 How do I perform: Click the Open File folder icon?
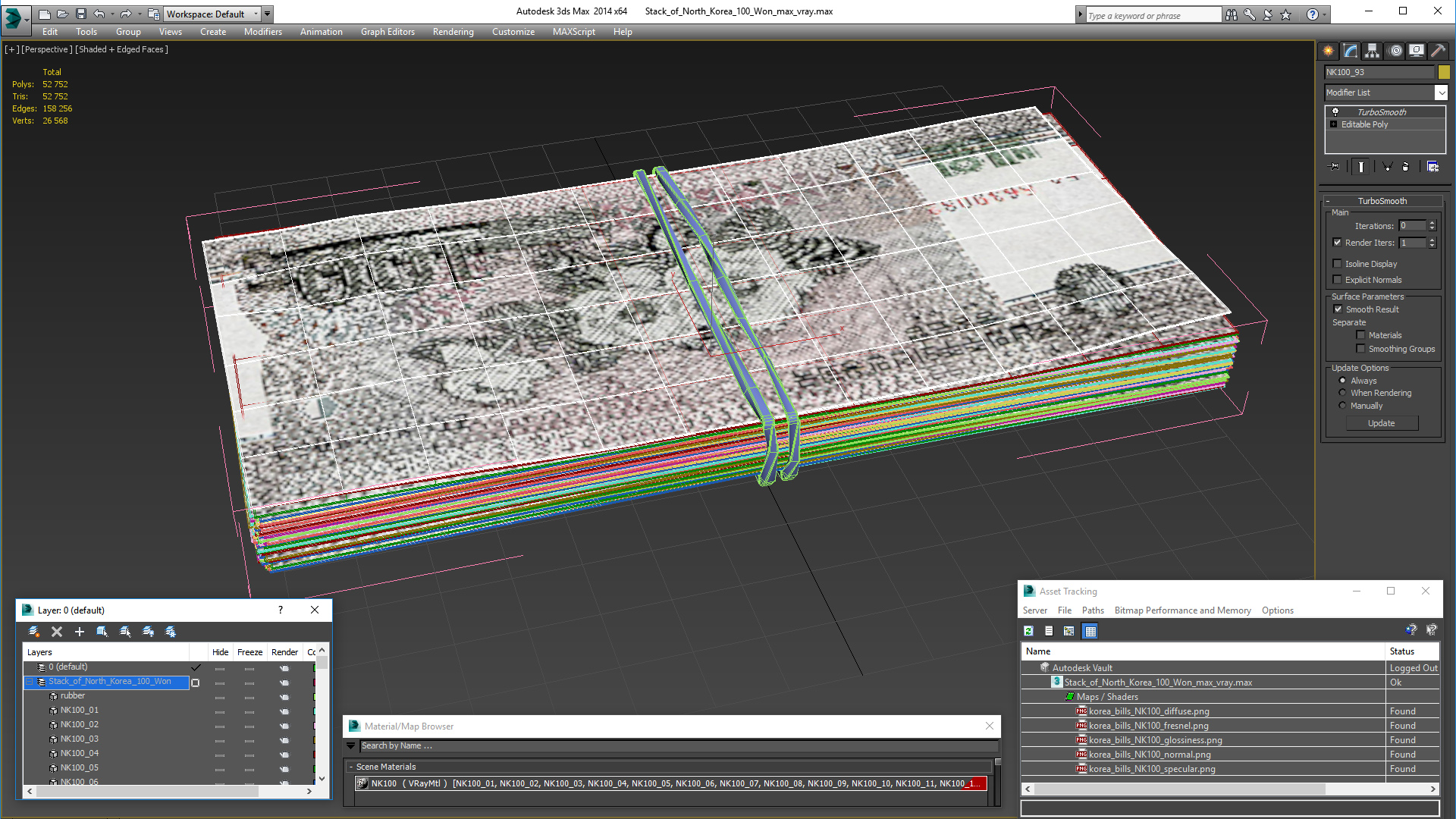click(63, 14)
